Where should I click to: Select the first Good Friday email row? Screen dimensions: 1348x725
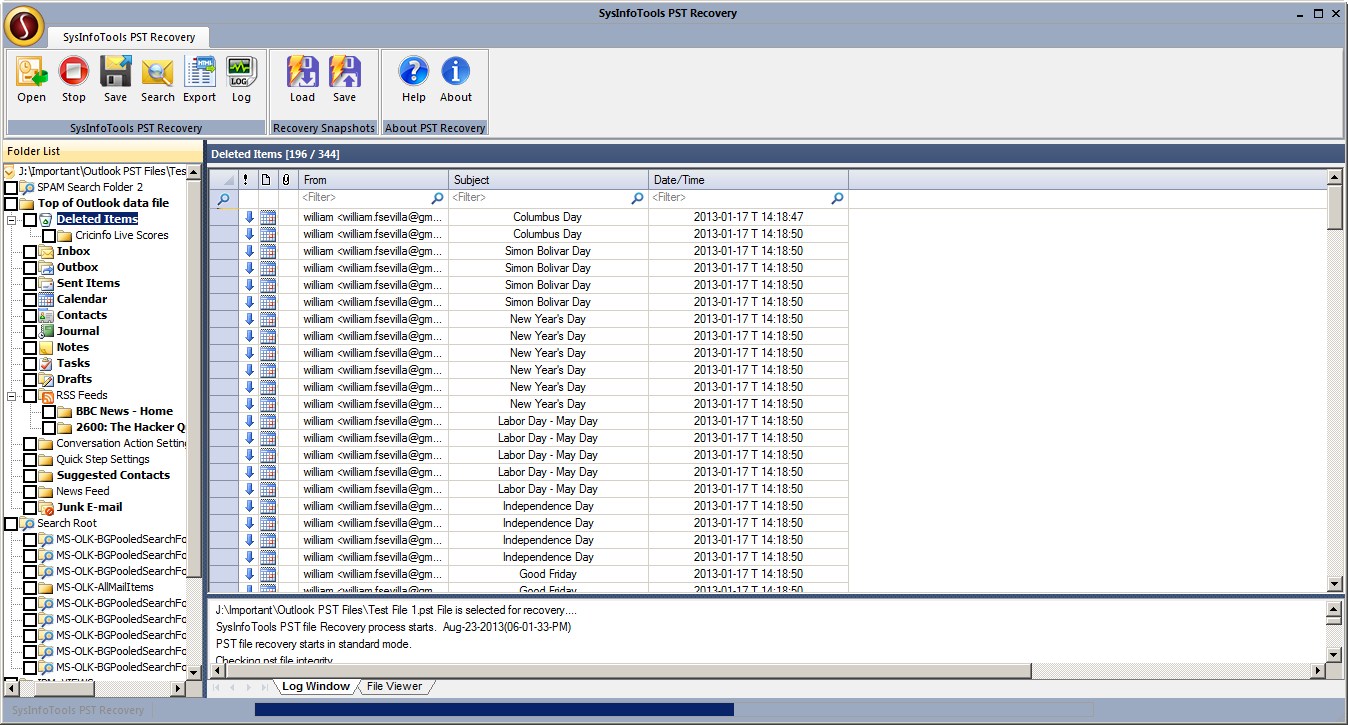tap(528, 574)
